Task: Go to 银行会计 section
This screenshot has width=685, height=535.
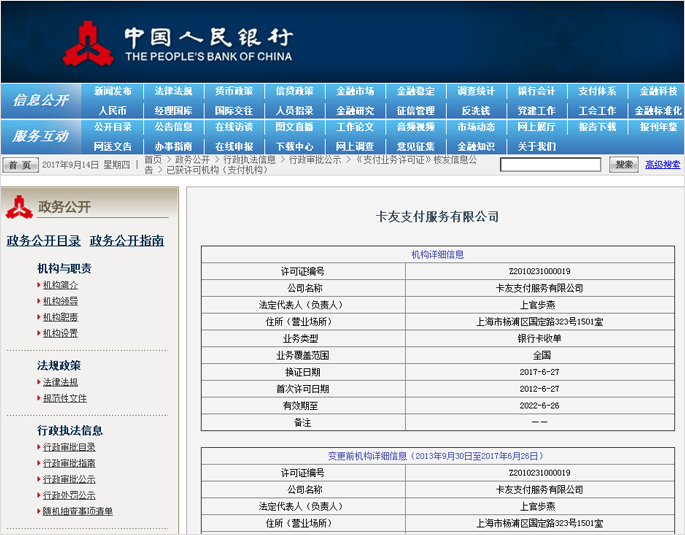Action: (536, 91)
